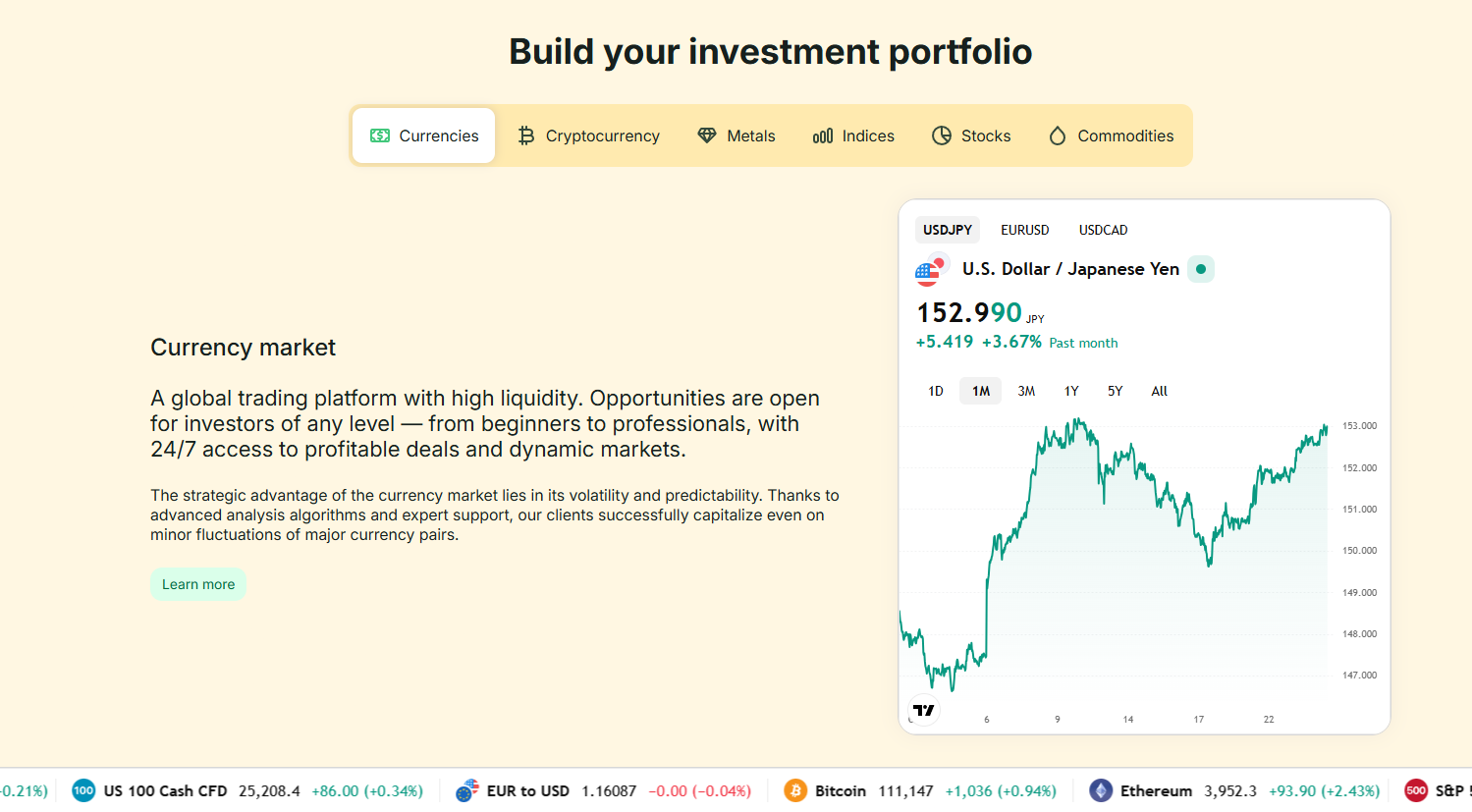Set chart range to 5Y
The width and height of the screenshot is (1472, 812).
pos(1115,391)
